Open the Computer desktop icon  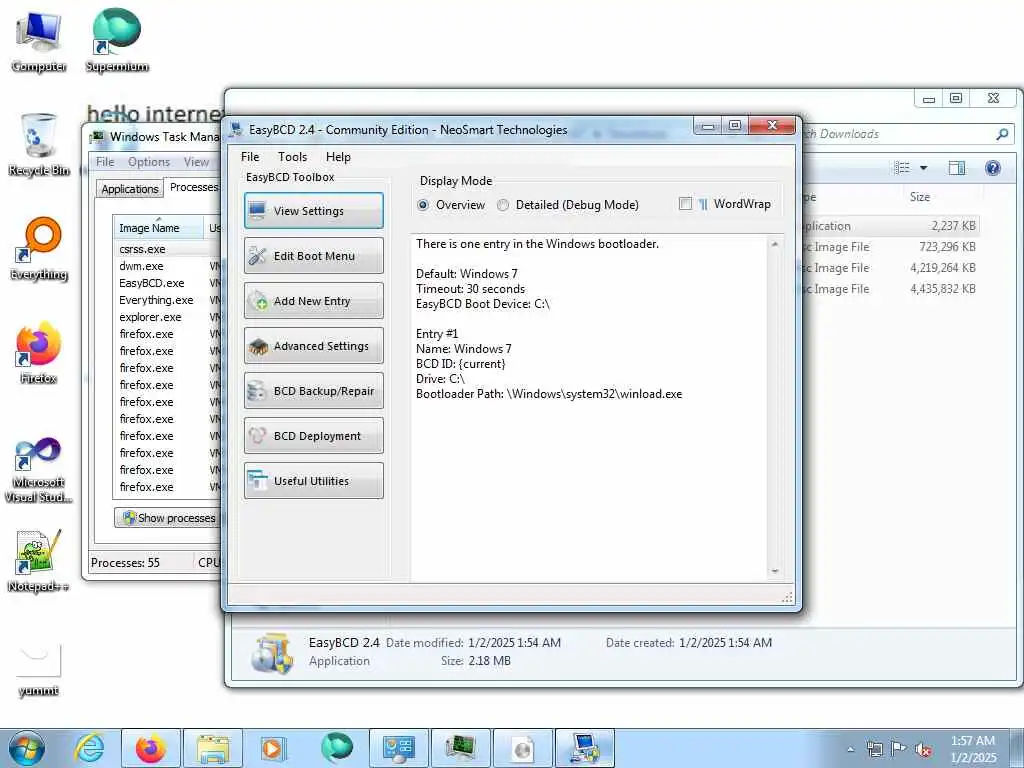point(39,40)
